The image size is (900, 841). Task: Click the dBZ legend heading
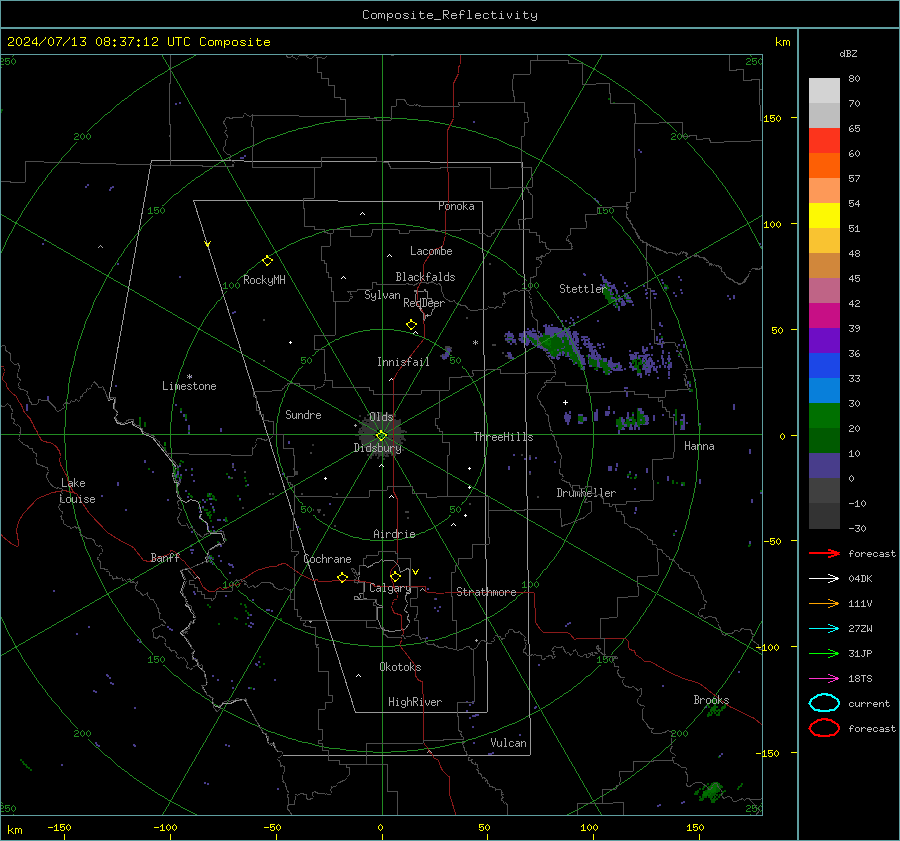coord(848,53)
